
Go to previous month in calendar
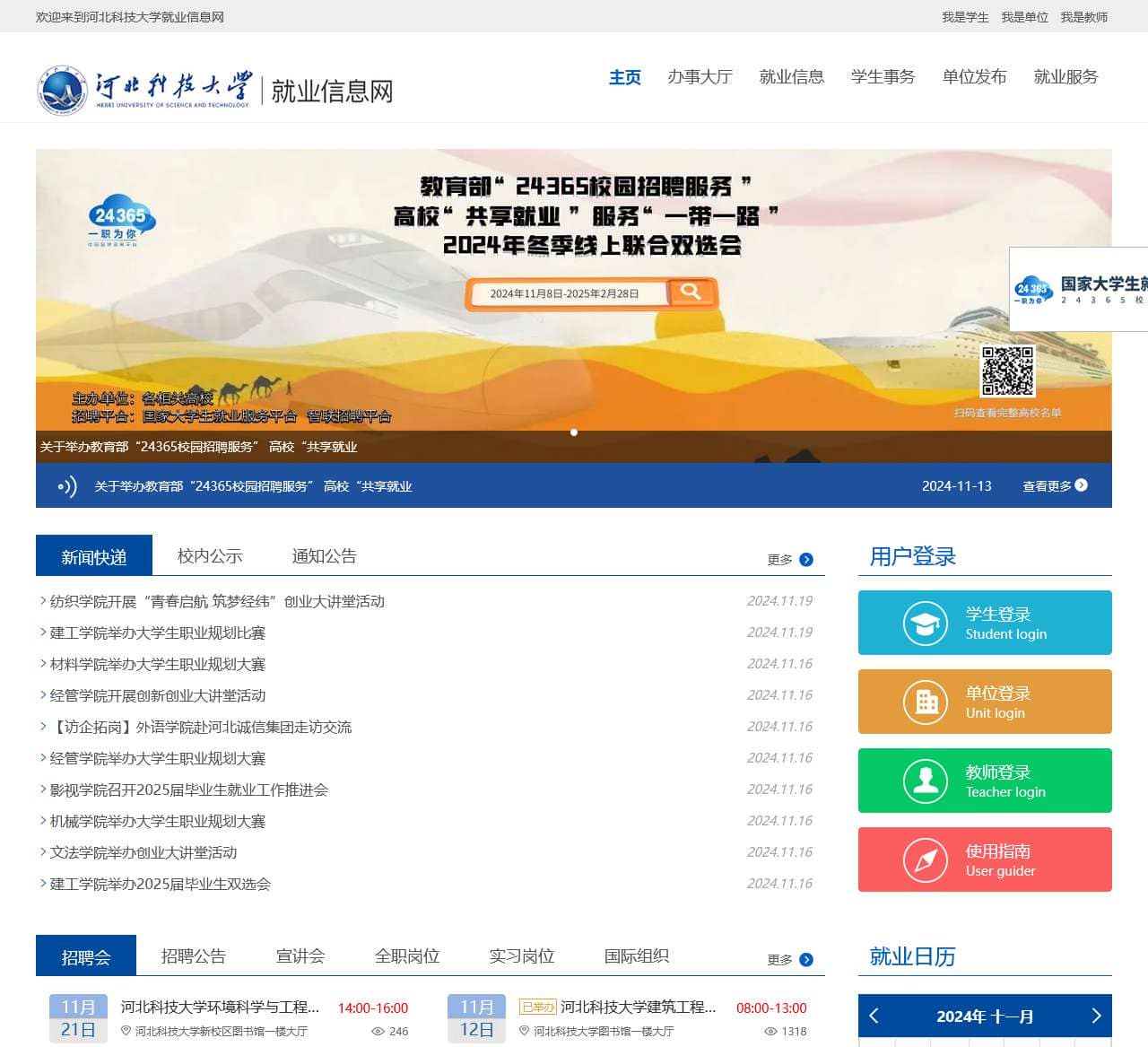(874, 1016)
